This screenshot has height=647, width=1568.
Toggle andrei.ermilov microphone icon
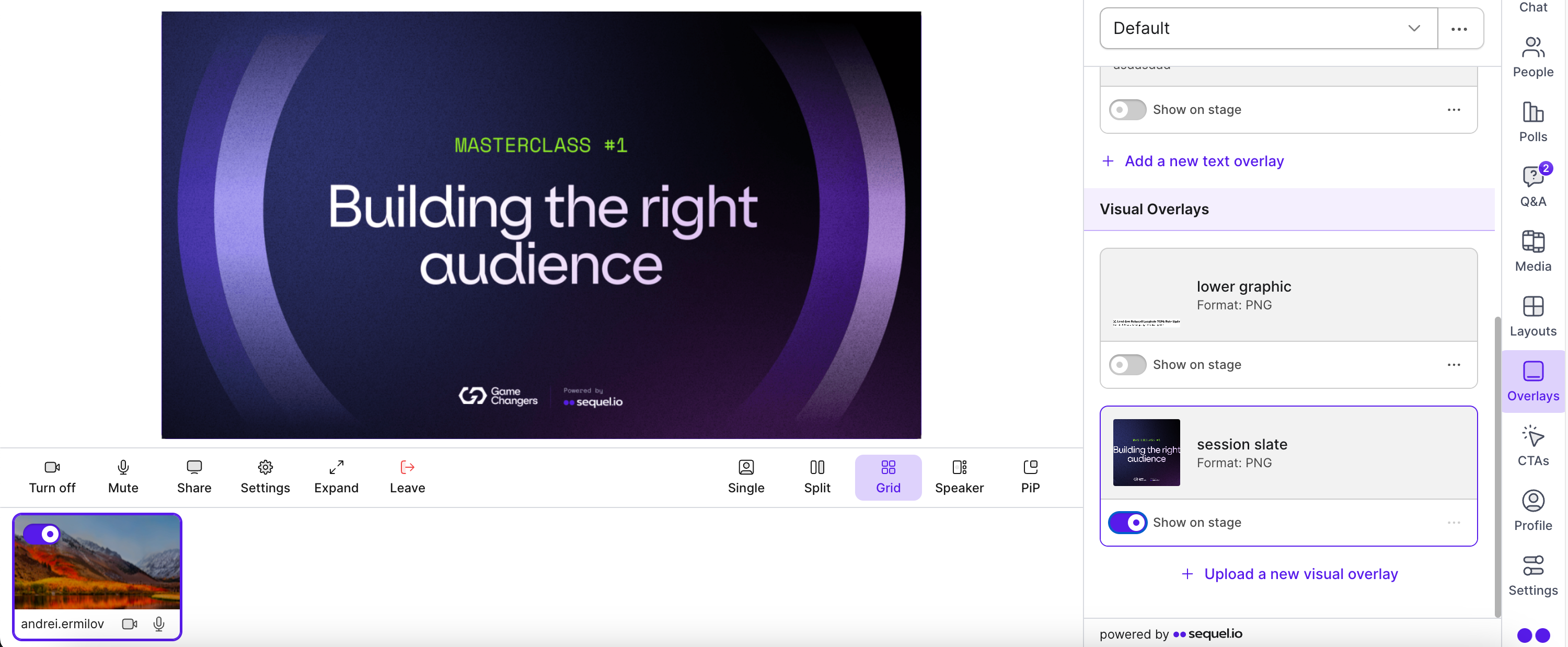159,624
